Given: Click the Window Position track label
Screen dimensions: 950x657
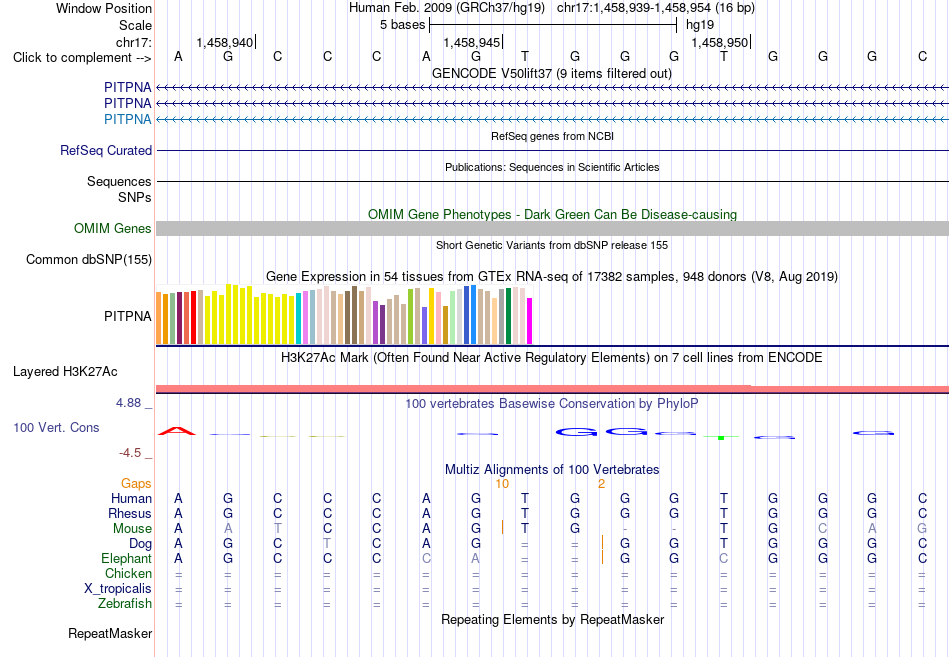Looking at the screenshot, I should [104, 8].
